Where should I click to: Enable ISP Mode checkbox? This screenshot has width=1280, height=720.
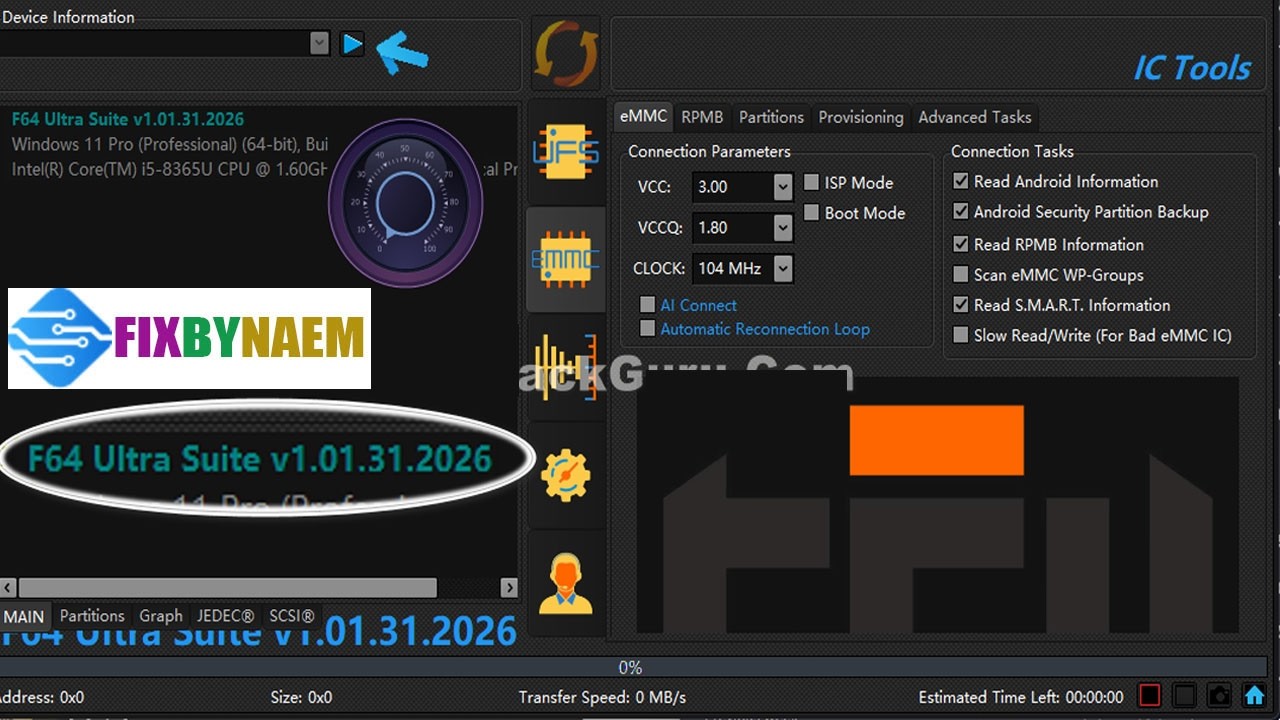click(x=812, y=183)
